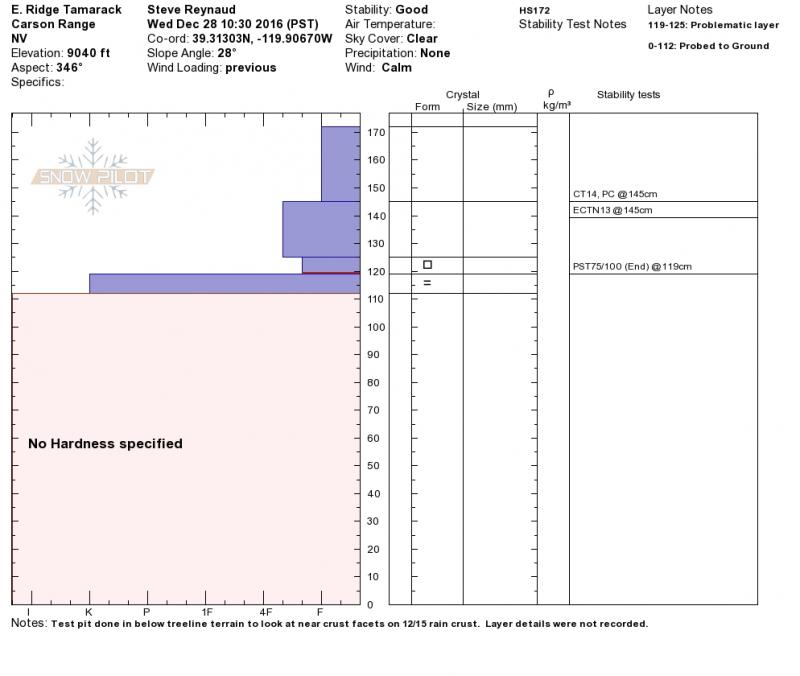Select the square crystal form symbol
The height and width of the screenshot is (676, 800).
pyautogui.click(x=427, y=265)
